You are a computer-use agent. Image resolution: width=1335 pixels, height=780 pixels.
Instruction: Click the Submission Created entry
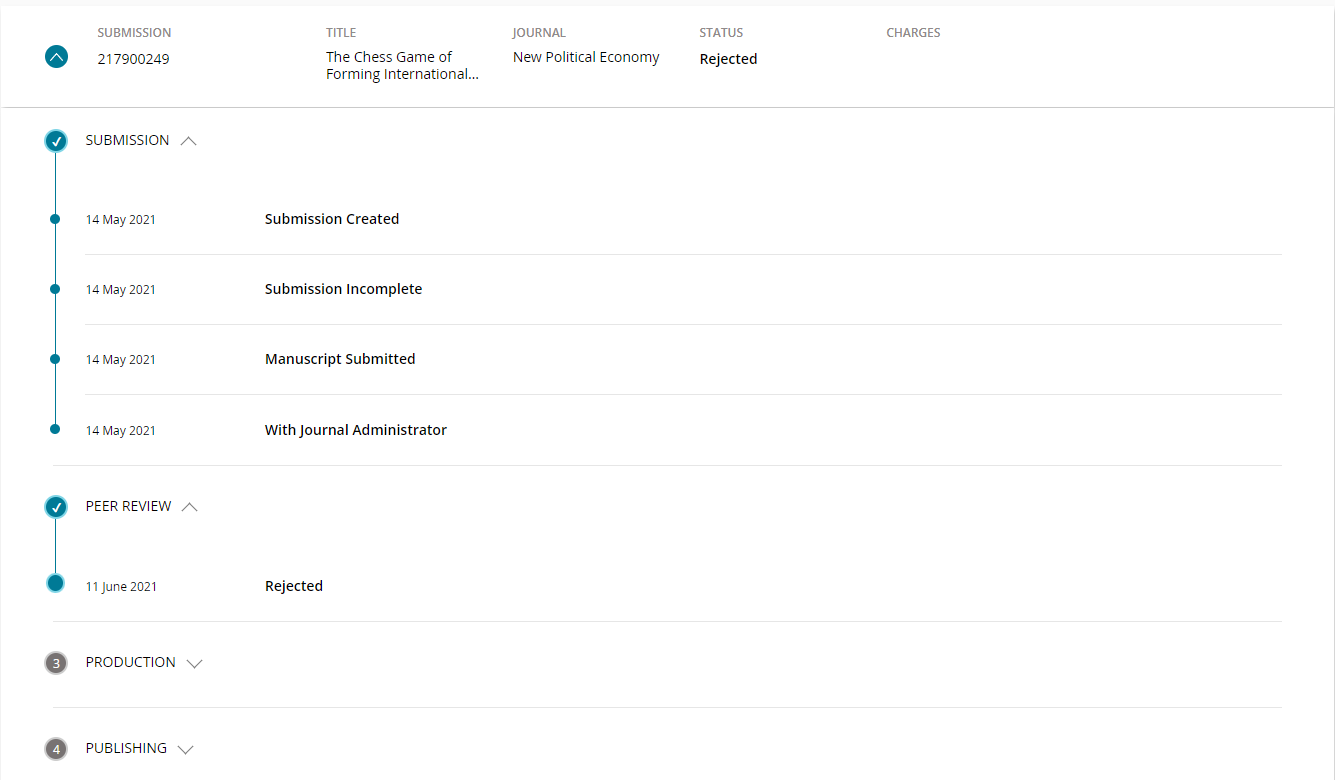(x=332, y=219)
